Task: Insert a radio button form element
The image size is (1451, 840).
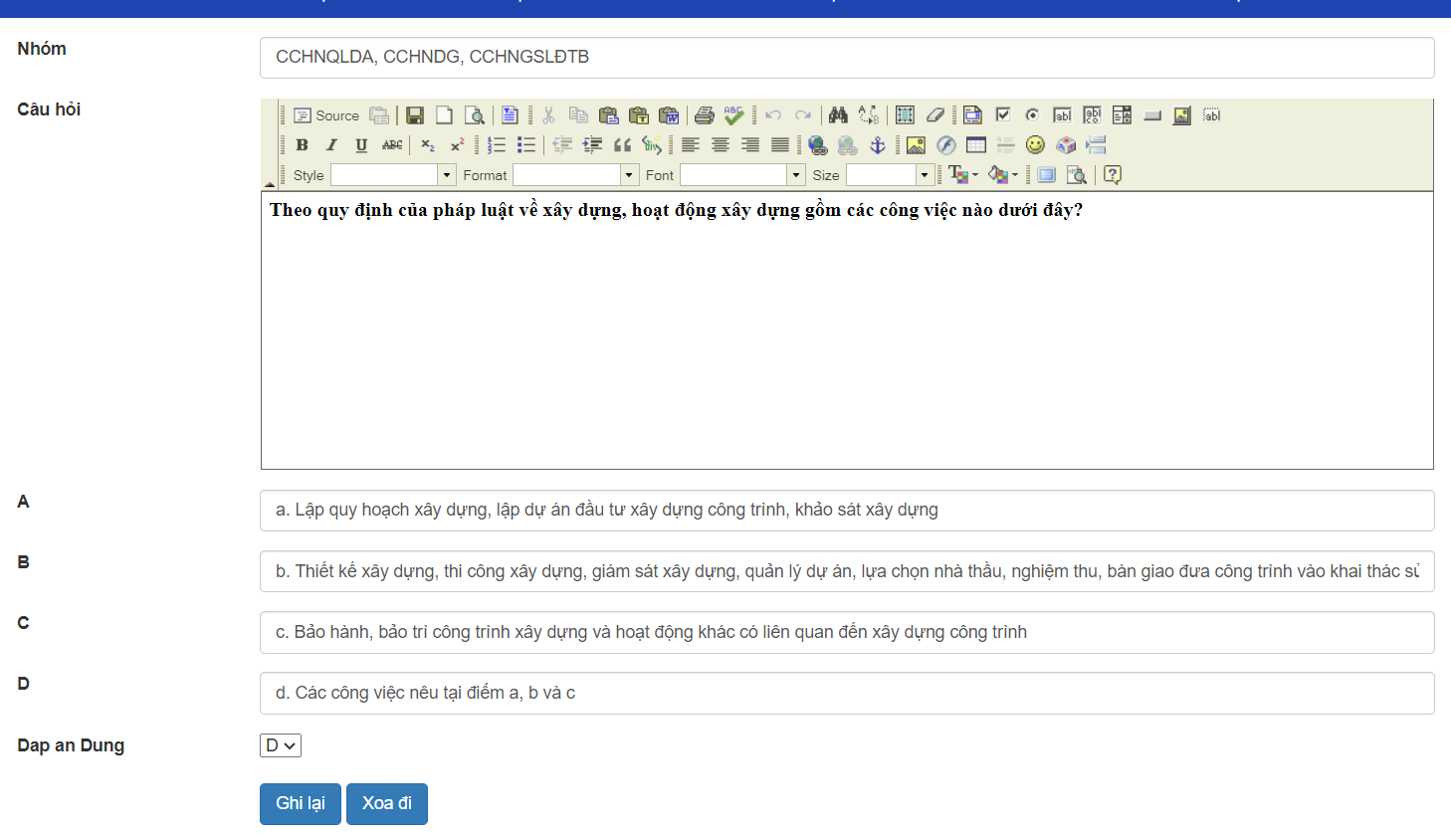Action: (x=1032, y=115)
